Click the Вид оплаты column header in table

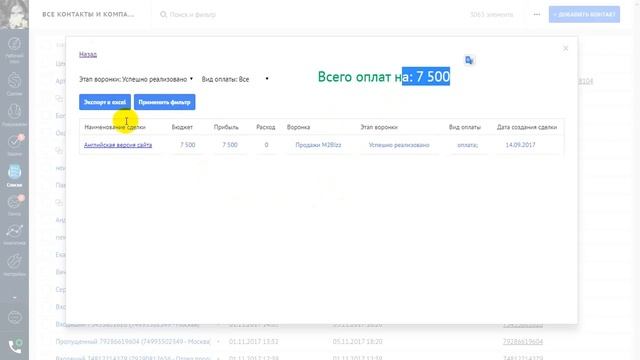(465, 127)
